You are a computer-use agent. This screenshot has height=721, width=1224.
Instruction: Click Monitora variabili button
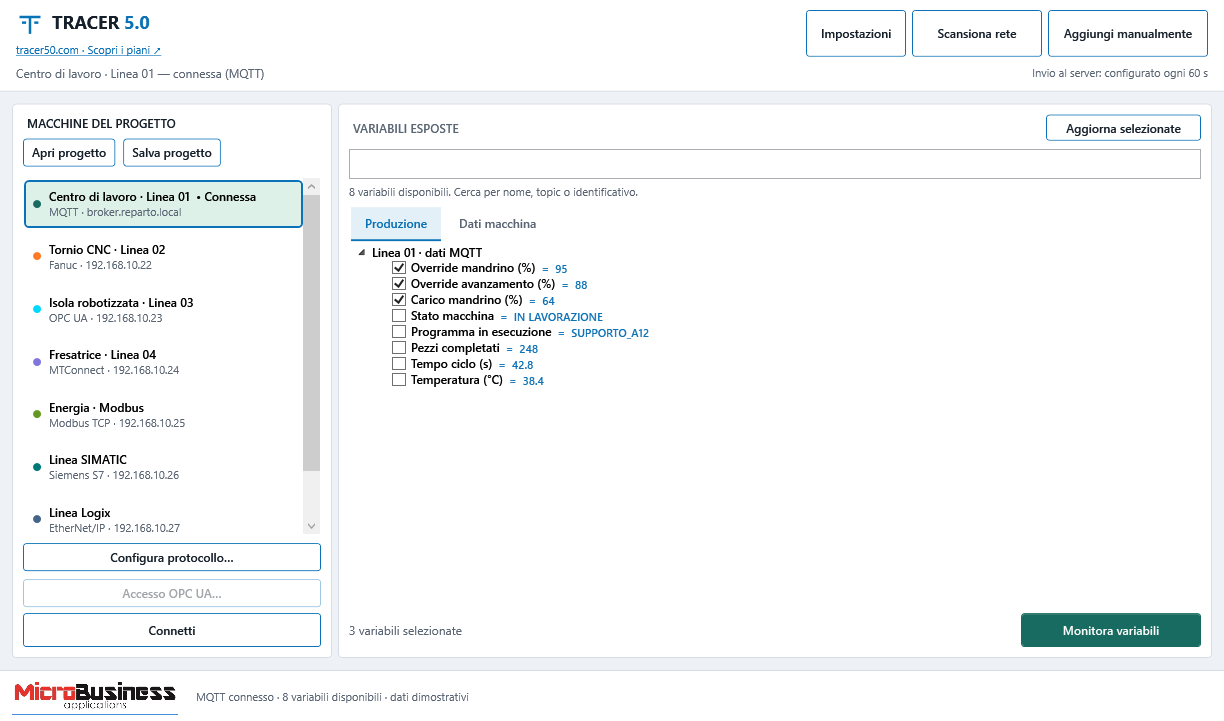click(x=1111, y=631)
